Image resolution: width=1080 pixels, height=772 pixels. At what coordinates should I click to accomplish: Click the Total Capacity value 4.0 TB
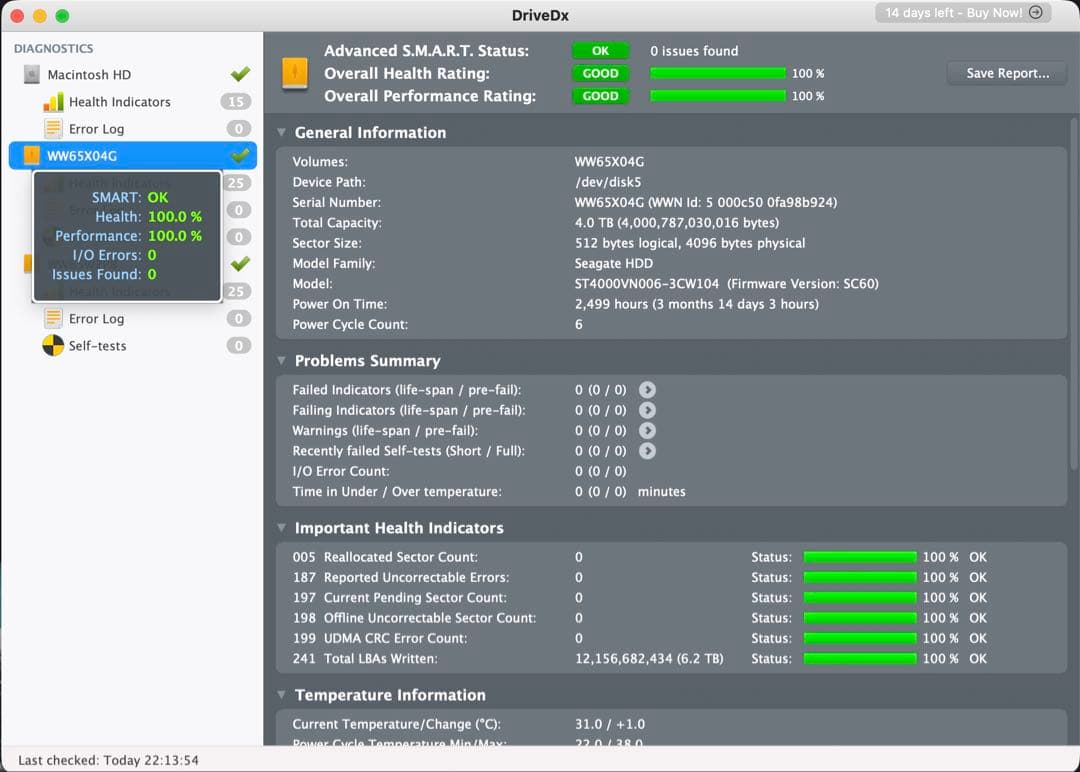tap(676, 223)
